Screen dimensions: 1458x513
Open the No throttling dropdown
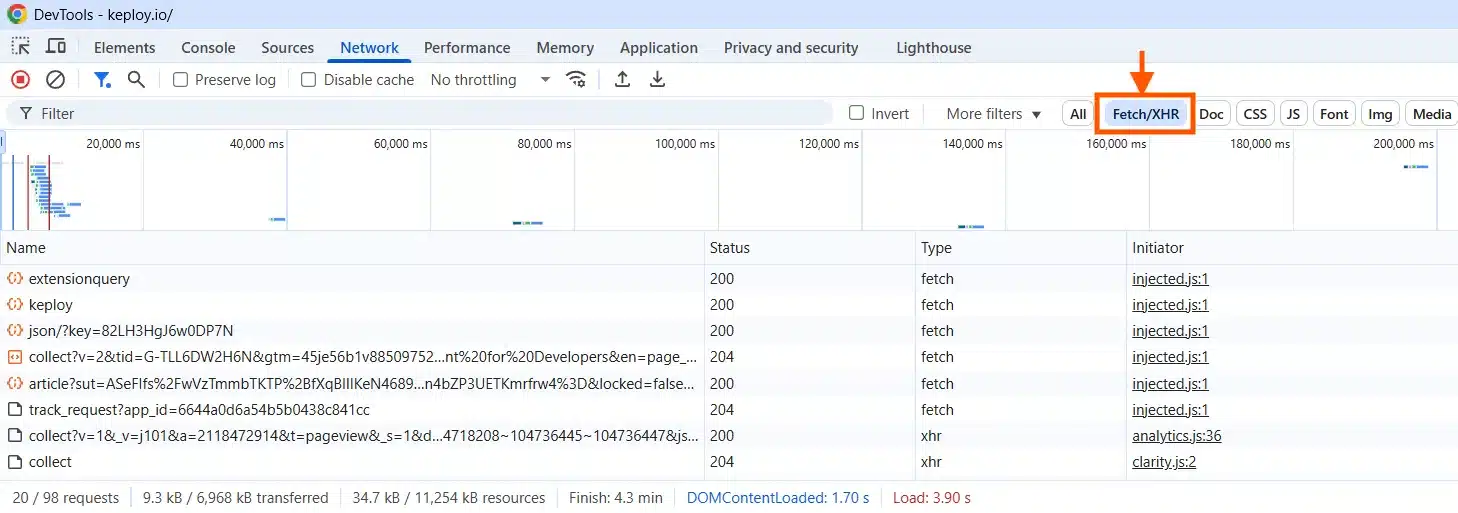(490, 80)
